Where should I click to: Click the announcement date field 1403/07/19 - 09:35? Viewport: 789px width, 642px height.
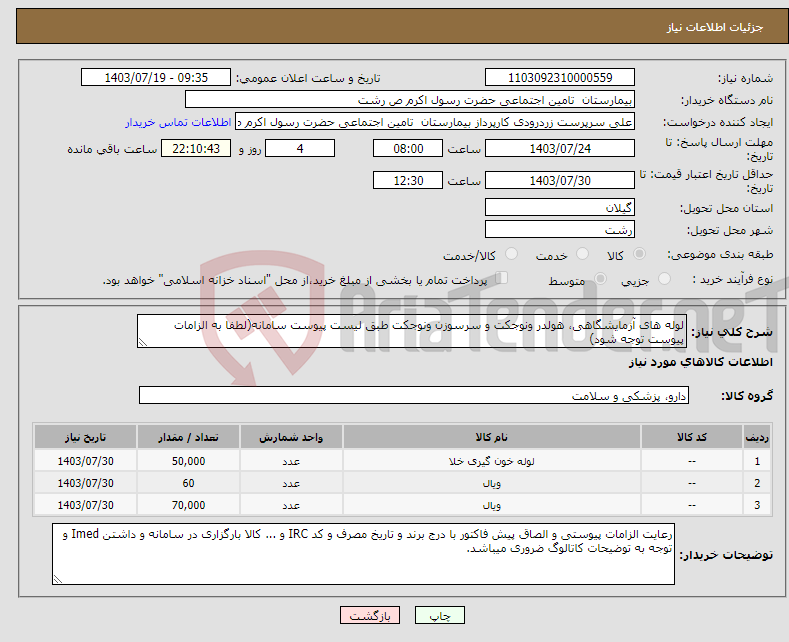point(156,77)
